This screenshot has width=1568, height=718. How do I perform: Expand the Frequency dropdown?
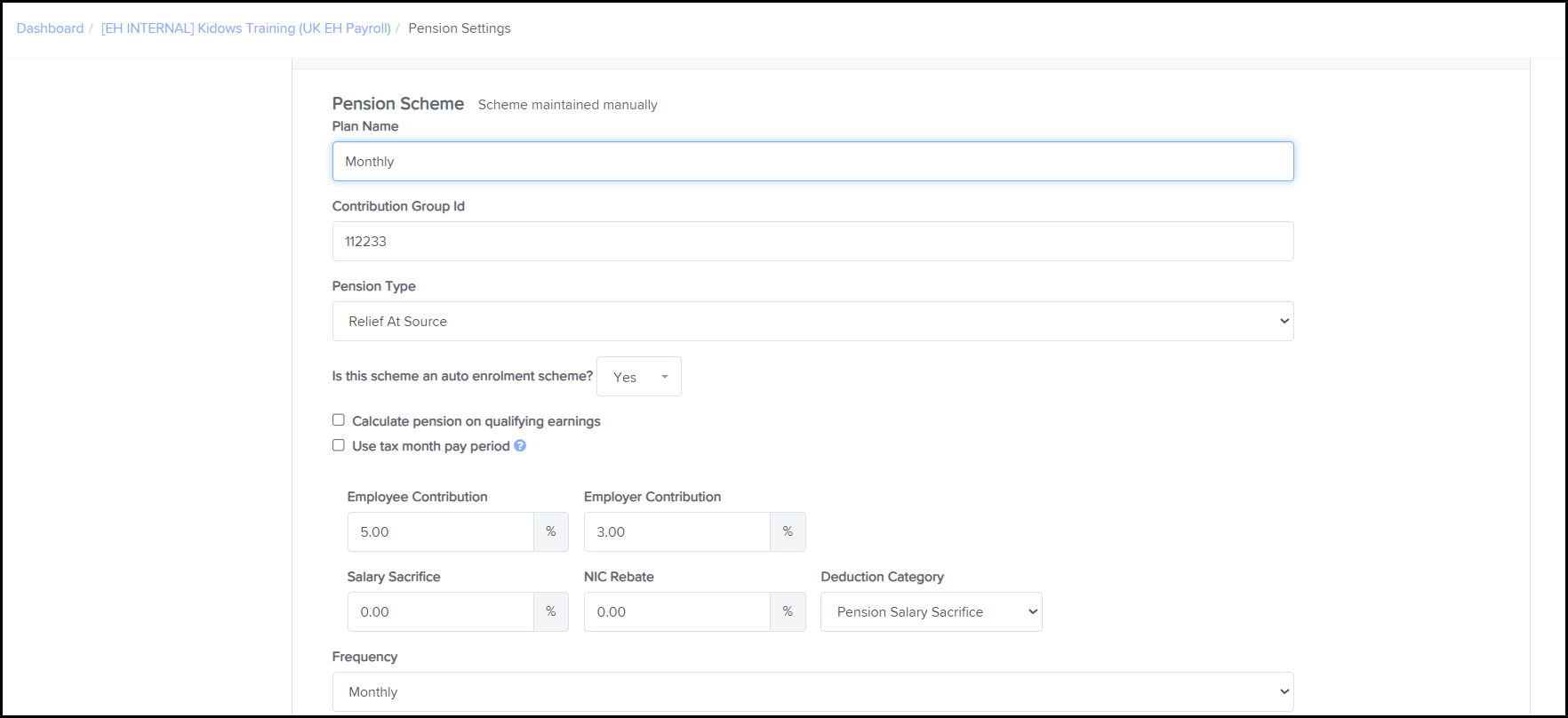pyautogui.click(x=812, y=692)
